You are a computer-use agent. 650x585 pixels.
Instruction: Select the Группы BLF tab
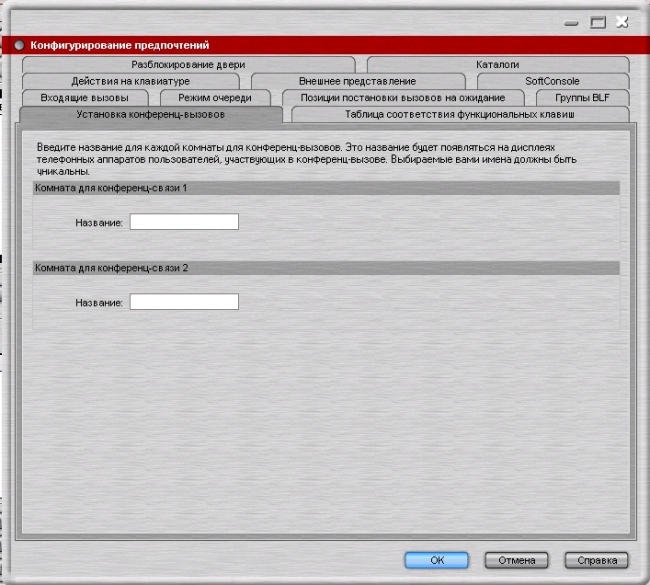click(x=582, y=98)
